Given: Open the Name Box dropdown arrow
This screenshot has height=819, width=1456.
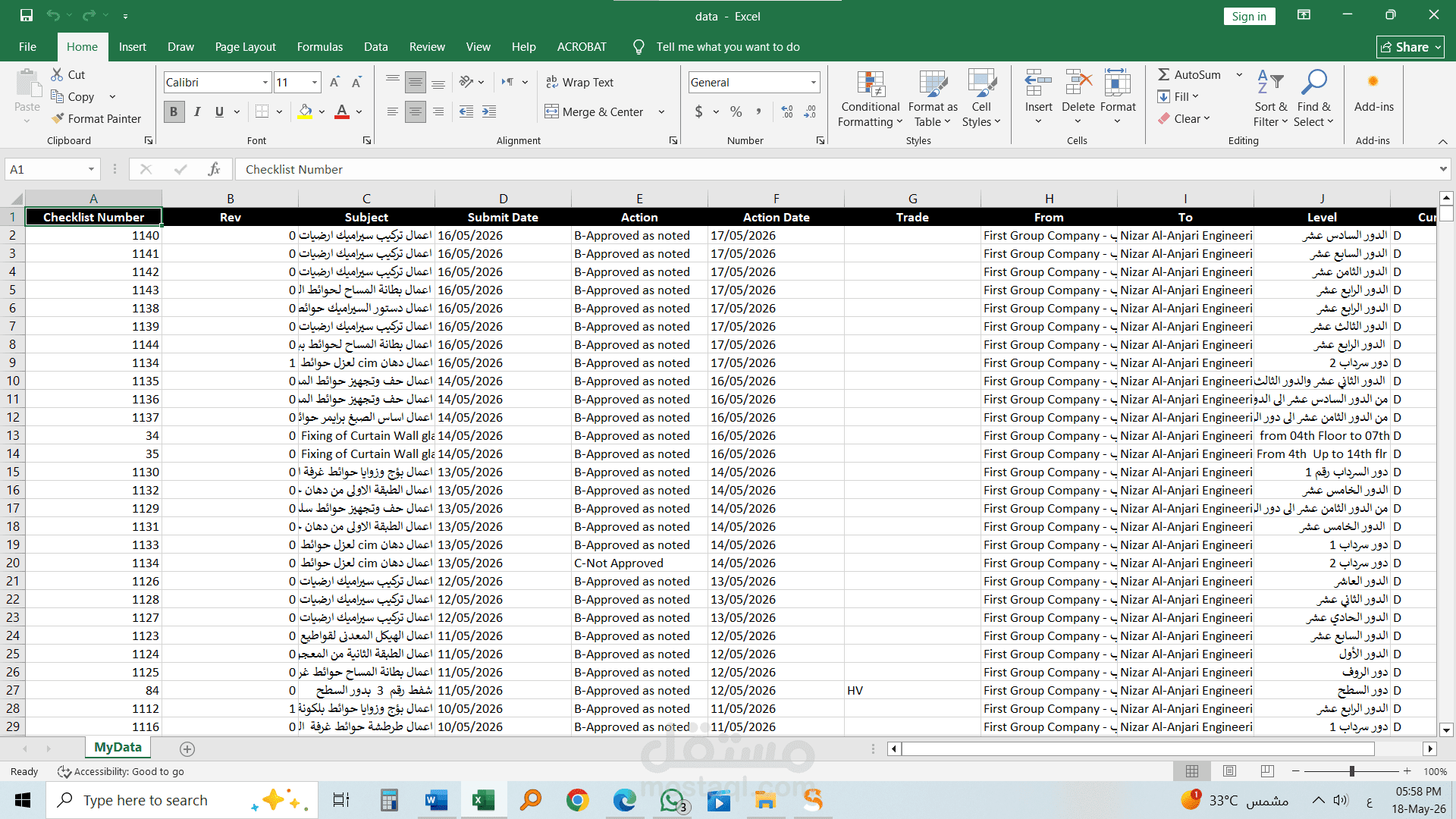Looking at the screenshot, I should (91, 169).
